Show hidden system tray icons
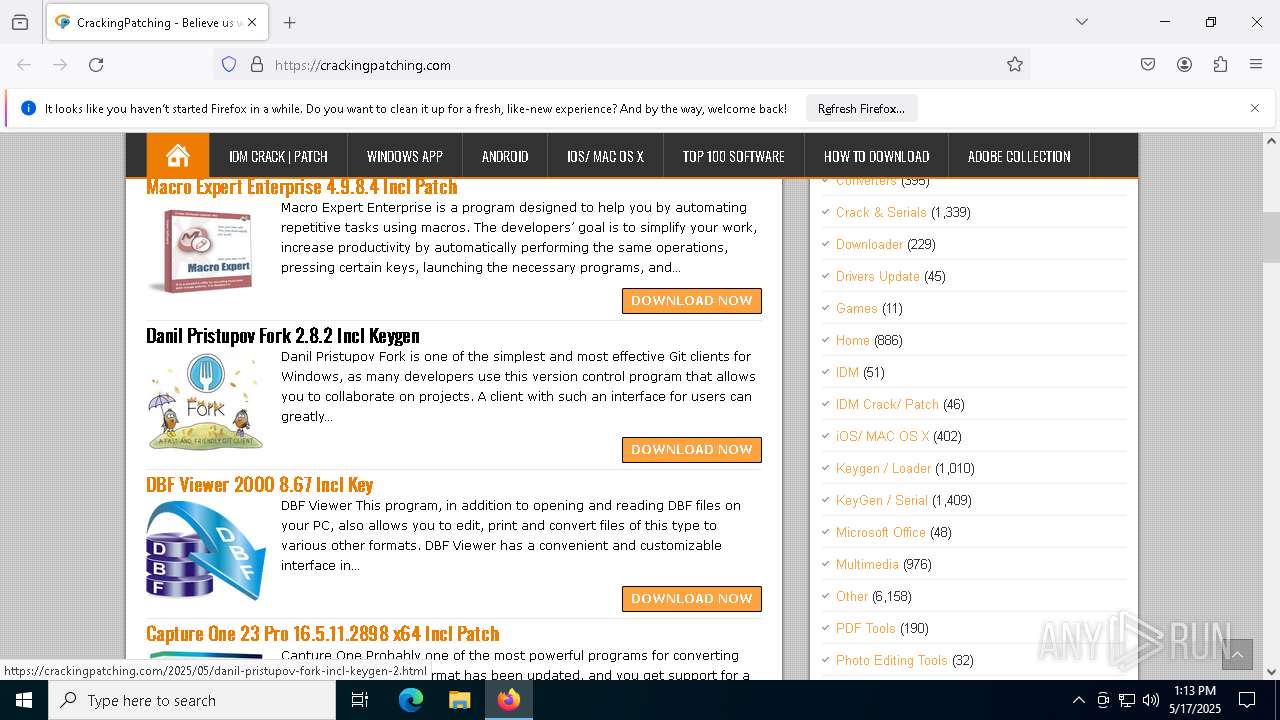1280x720 pixels. (x=1078, y=700)
